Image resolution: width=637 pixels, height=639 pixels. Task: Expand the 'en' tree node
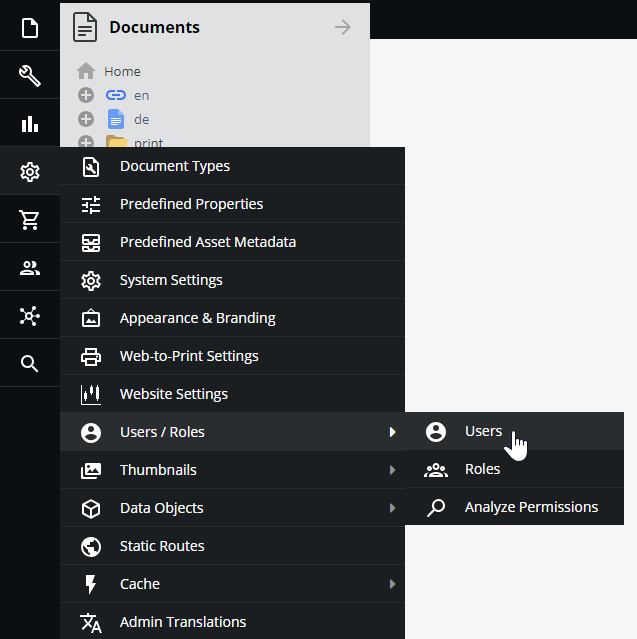click(x=86, y=95)
